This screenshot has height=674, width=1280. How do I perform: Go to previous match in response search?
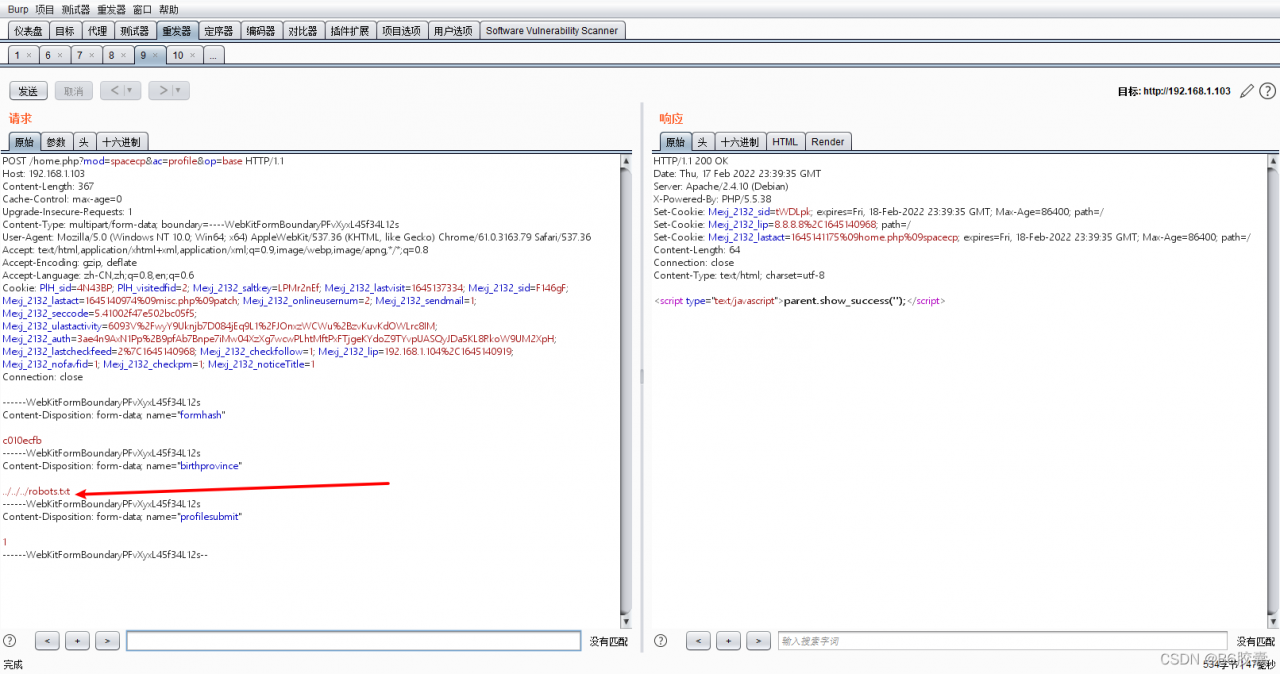(x=698, y=640)
